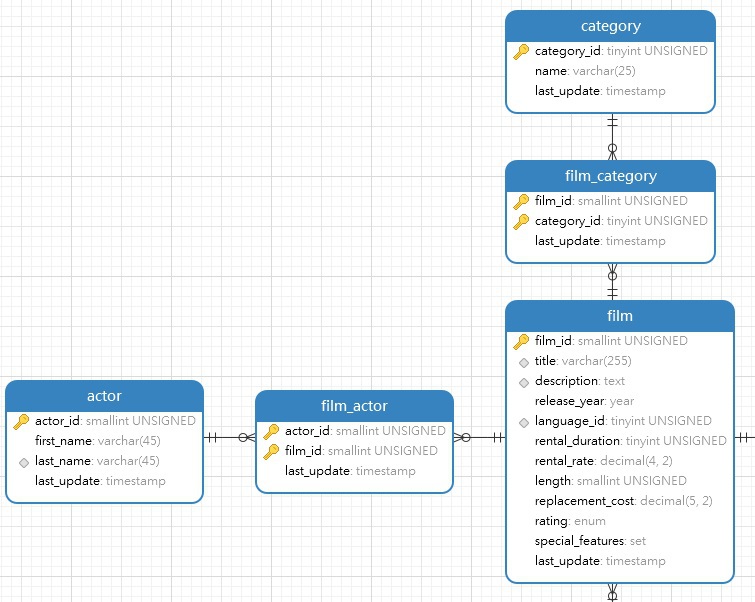This screenshot has height=602, width=755.
Task: Click the diamond index icon beside last_name
Action: click(x=22, y=461)
